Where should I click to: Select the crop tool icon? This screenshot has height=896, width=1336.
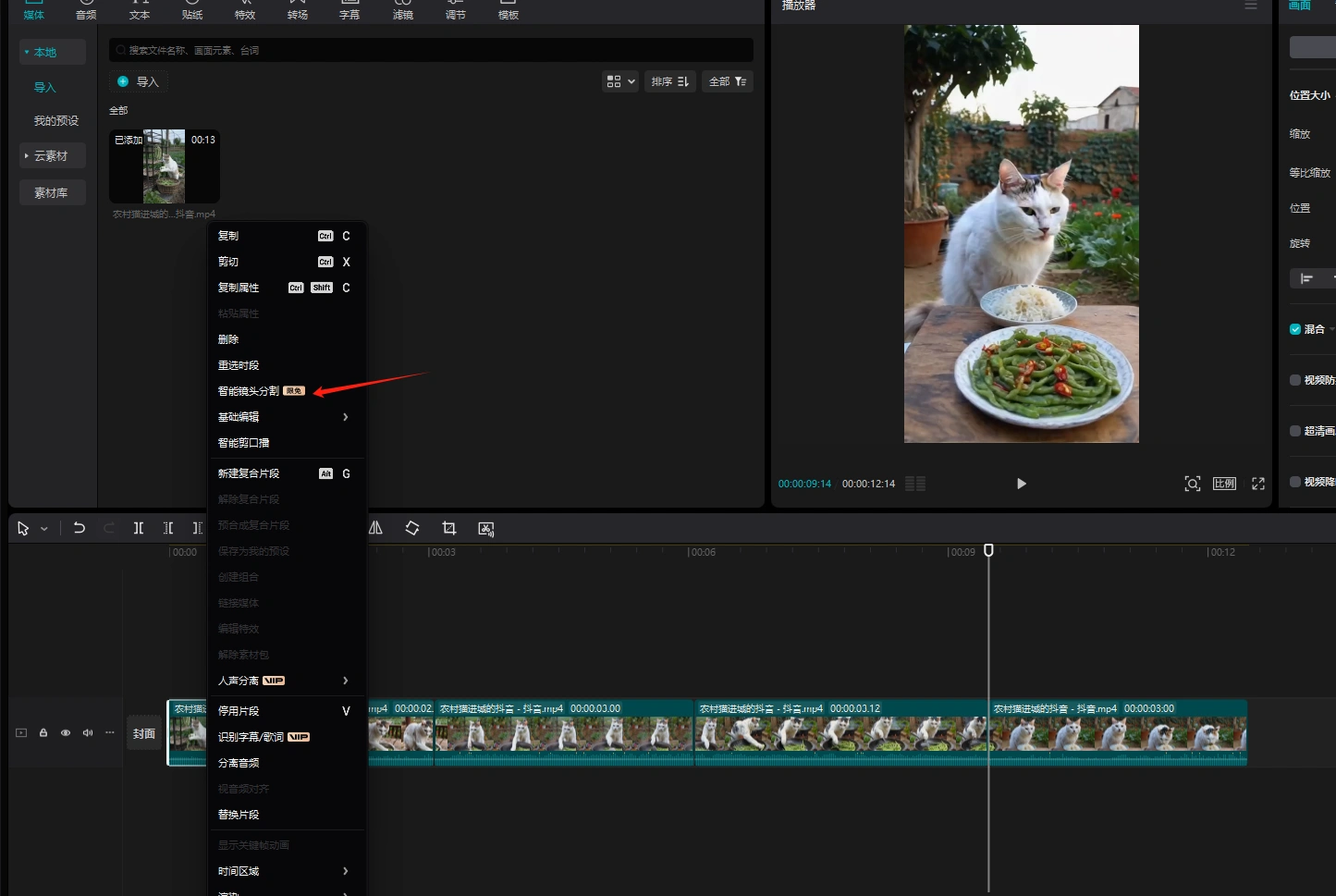pos(449,528)
